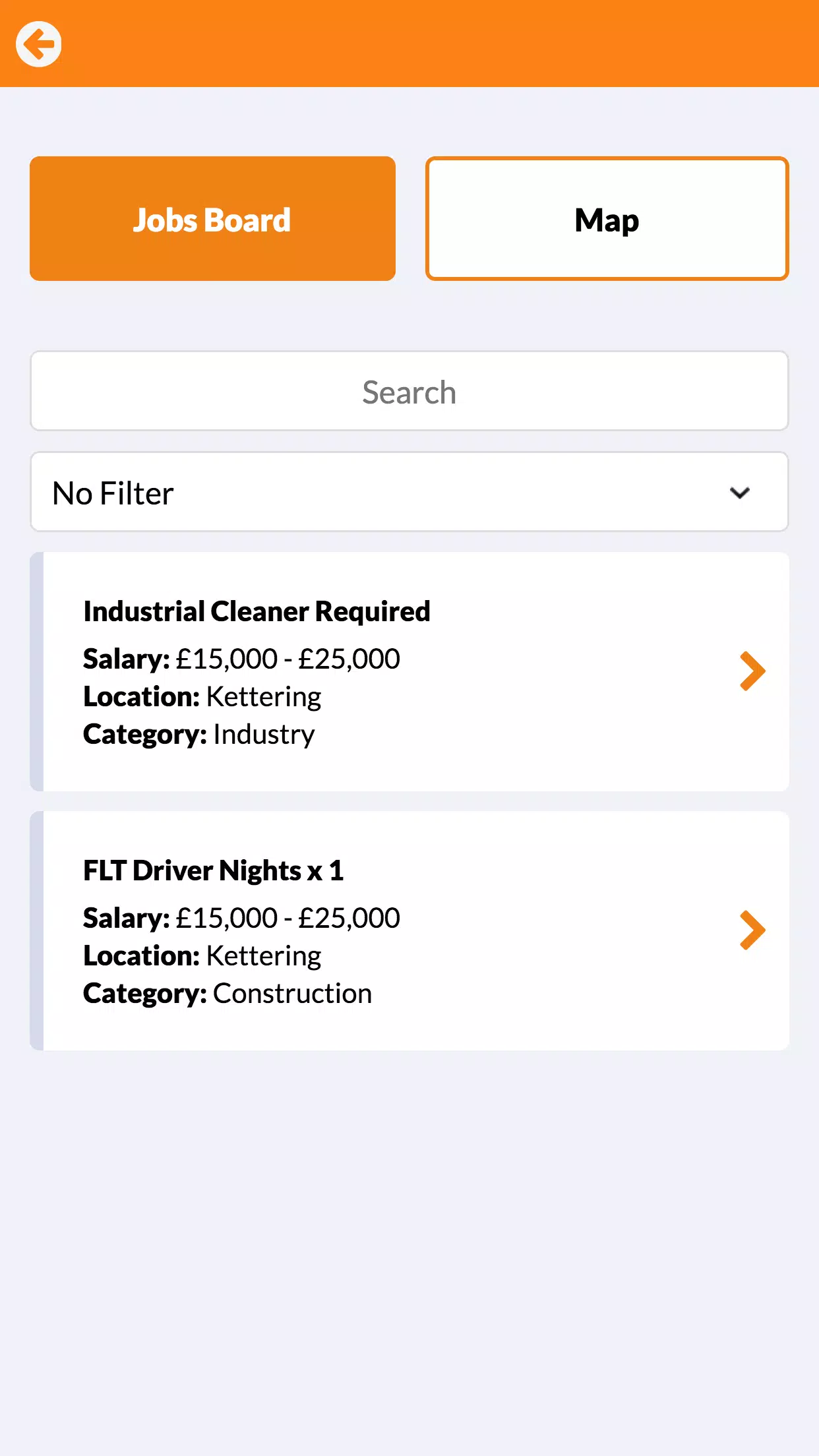Click the Category: Industry line
819x1456 pixels.
coord(199,735)
